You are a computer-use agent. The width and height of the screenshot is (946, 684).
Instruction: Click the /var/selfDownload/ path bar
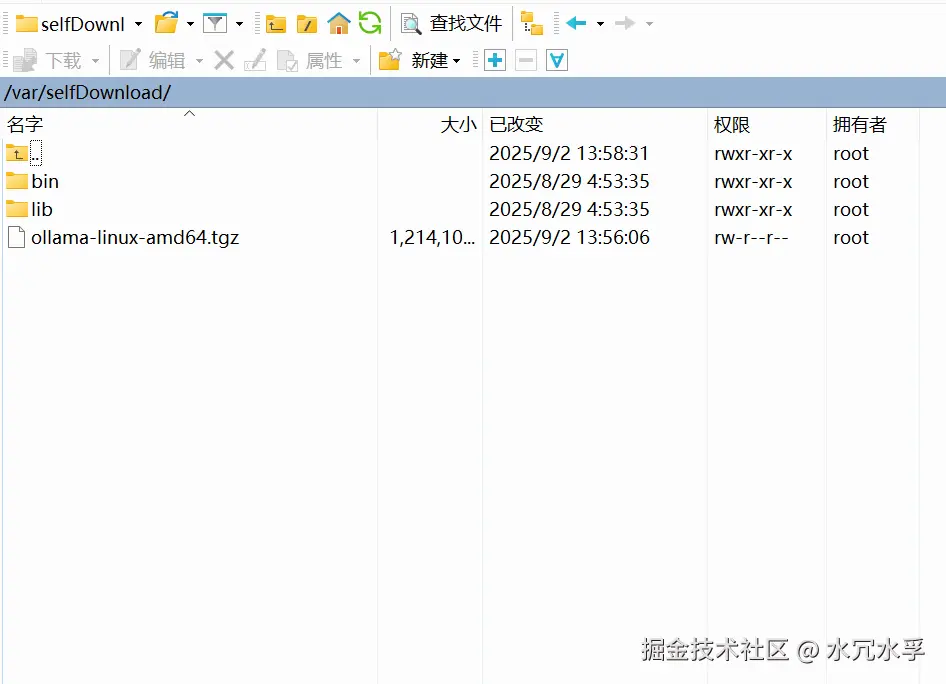click(x=473, y=92)
